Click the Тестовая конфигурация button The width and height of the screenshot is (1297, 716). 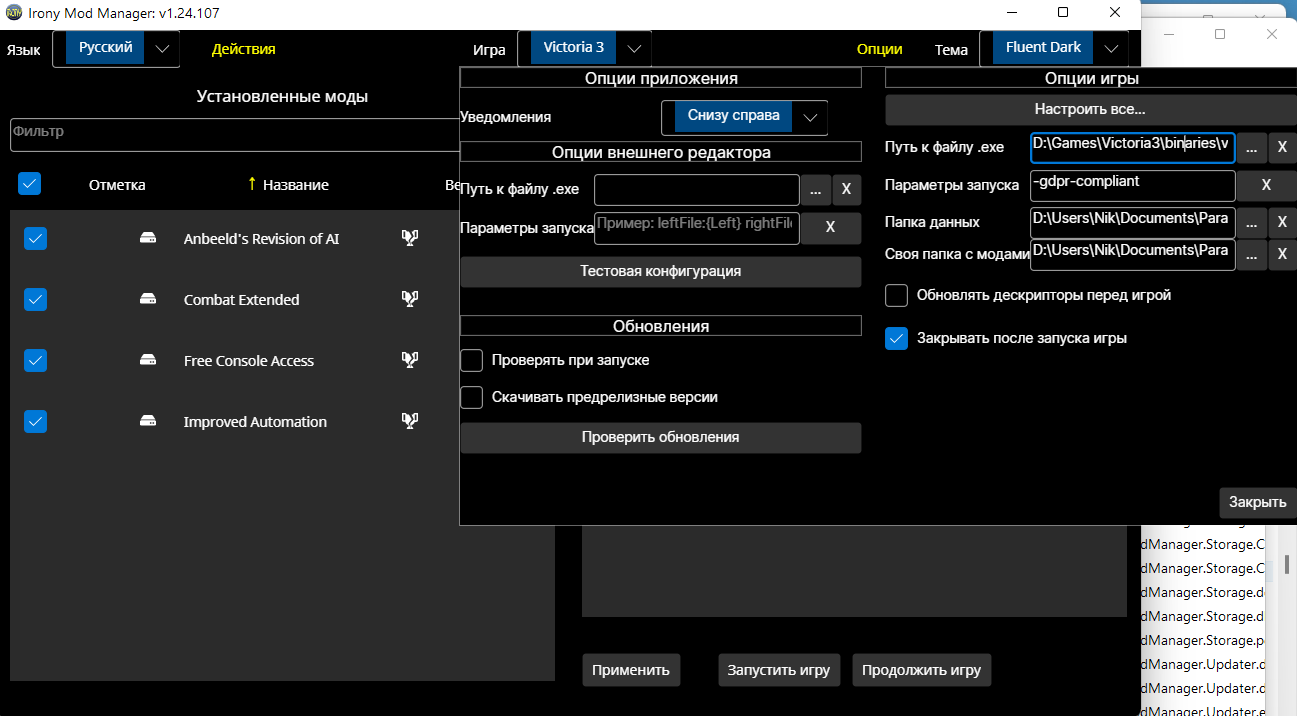coord(660,271)
